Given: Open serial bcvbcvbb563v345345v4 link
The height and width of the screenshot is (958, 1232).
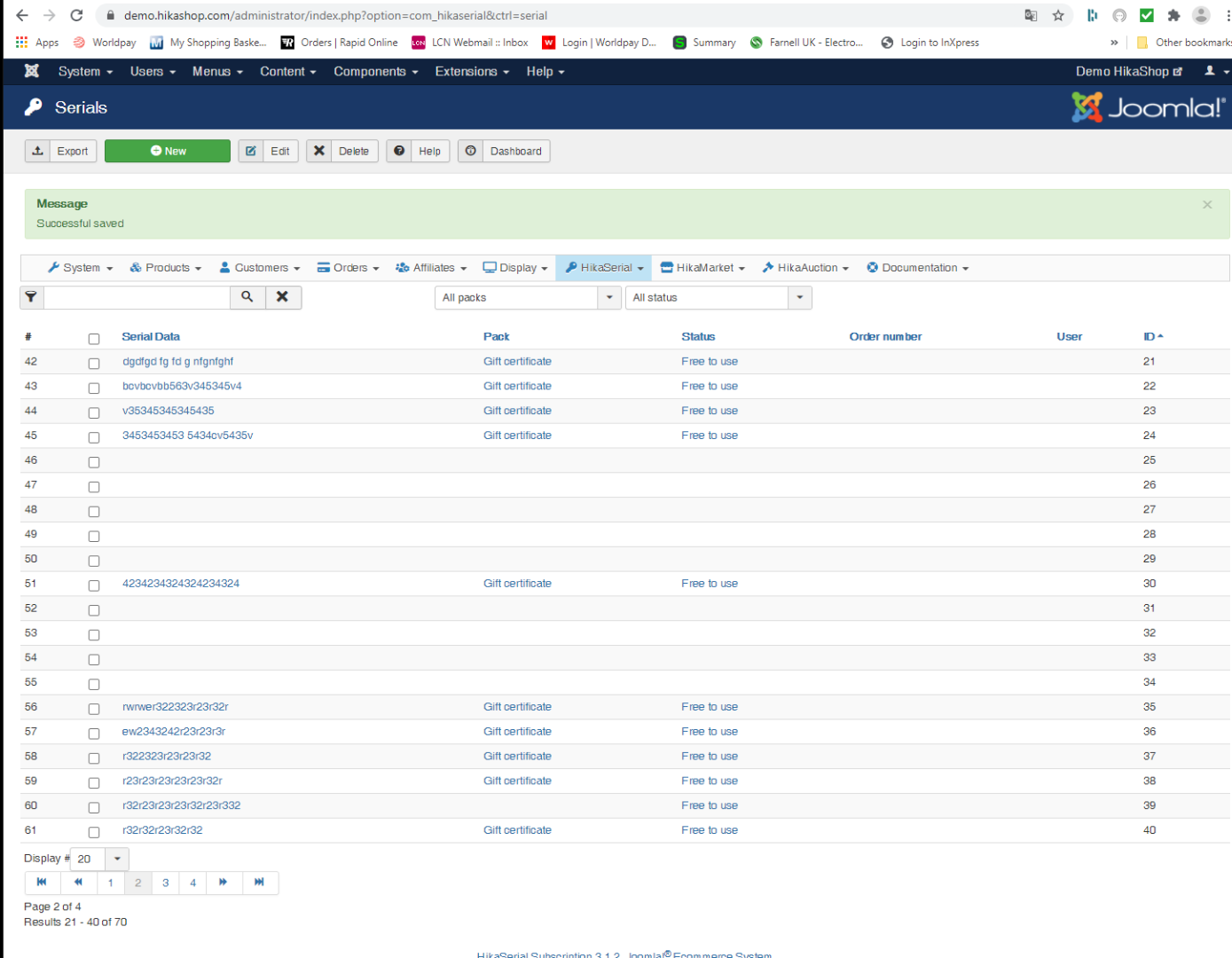Looking at the screenshot, I should [182, 386].
